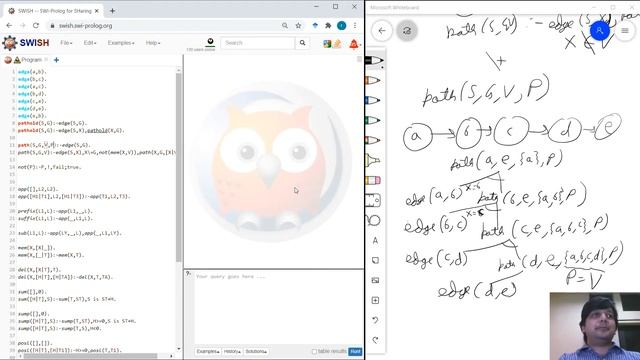Image resolution: width=640 pixels, height=360 pixels.
Task: Open Chrome three-dot menu
Action: pyautogui.click(x=355, y=25)
